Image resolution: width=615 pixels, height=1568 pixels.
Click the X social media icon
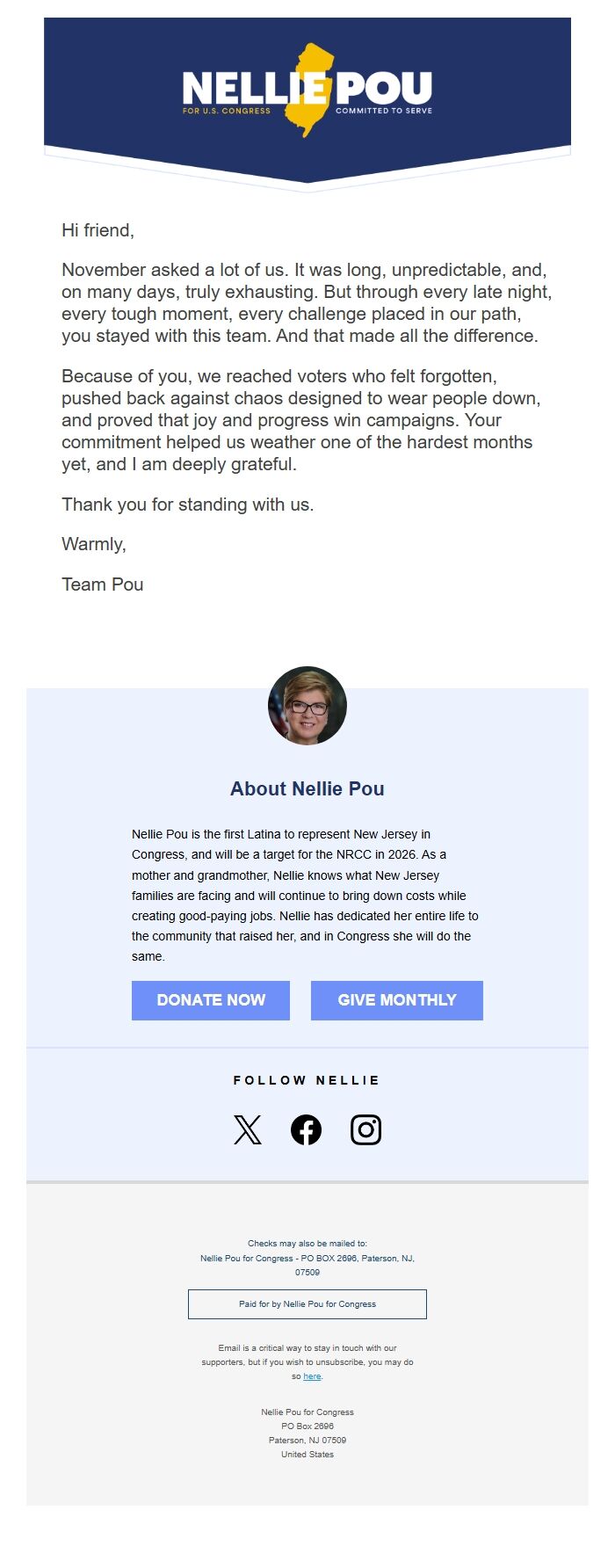(x=247, y=1129)
